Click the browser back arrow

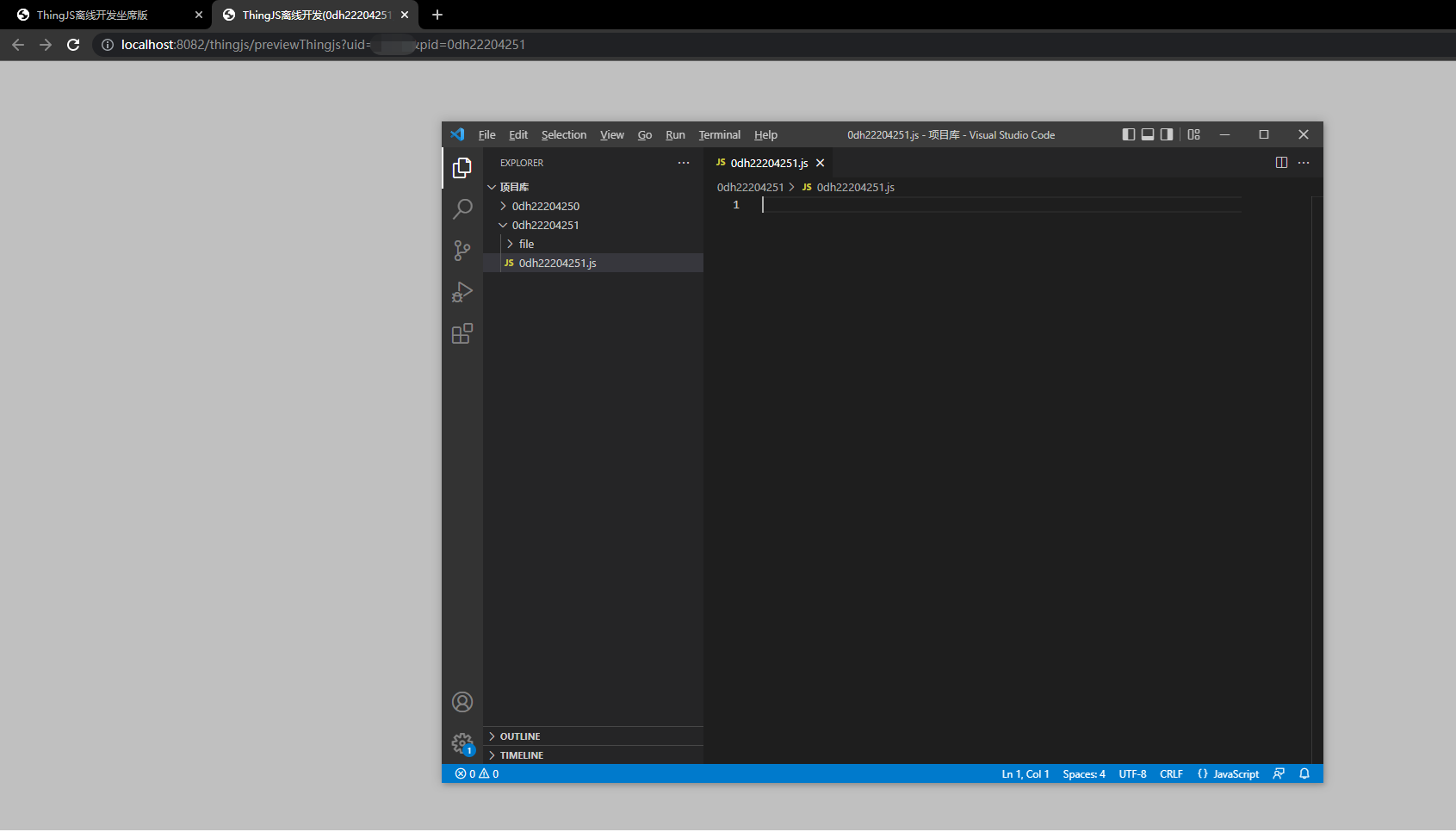pos(18,45)
